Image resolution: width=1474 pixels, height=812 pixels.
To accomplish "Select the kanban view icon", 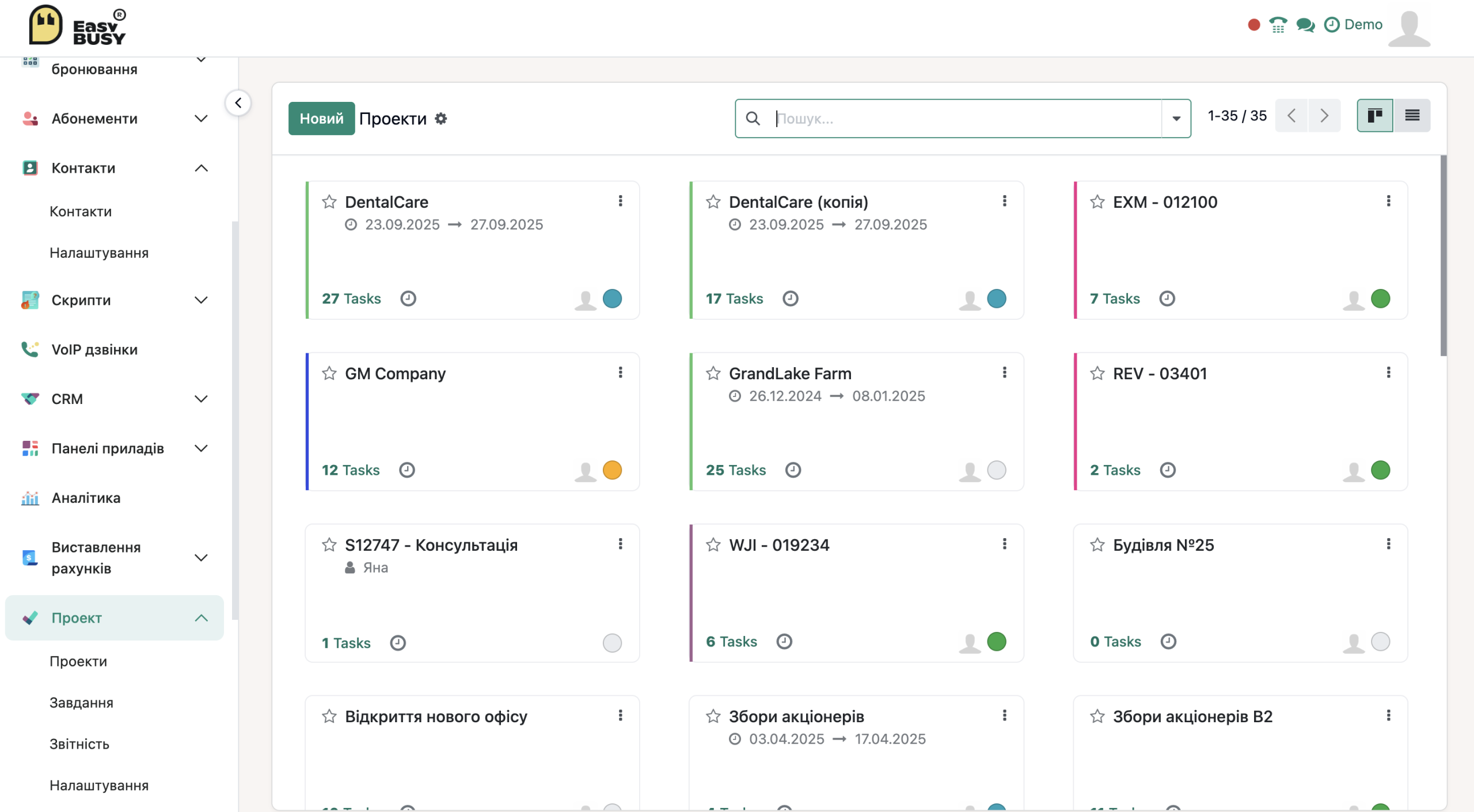I will coord(1375,116).
